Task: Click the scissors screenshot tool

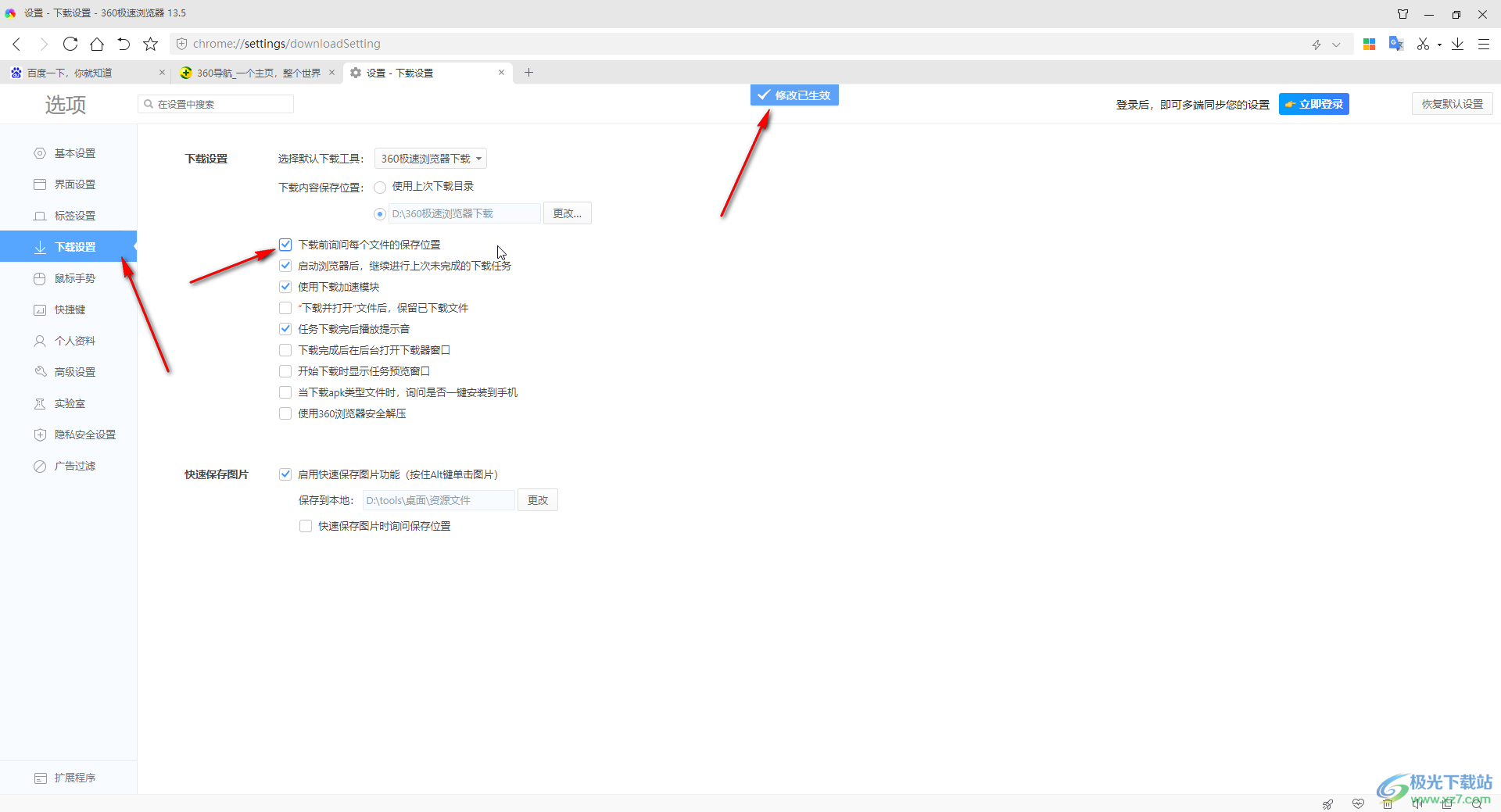Action: pyautogui.click(x=1423, y=44)
